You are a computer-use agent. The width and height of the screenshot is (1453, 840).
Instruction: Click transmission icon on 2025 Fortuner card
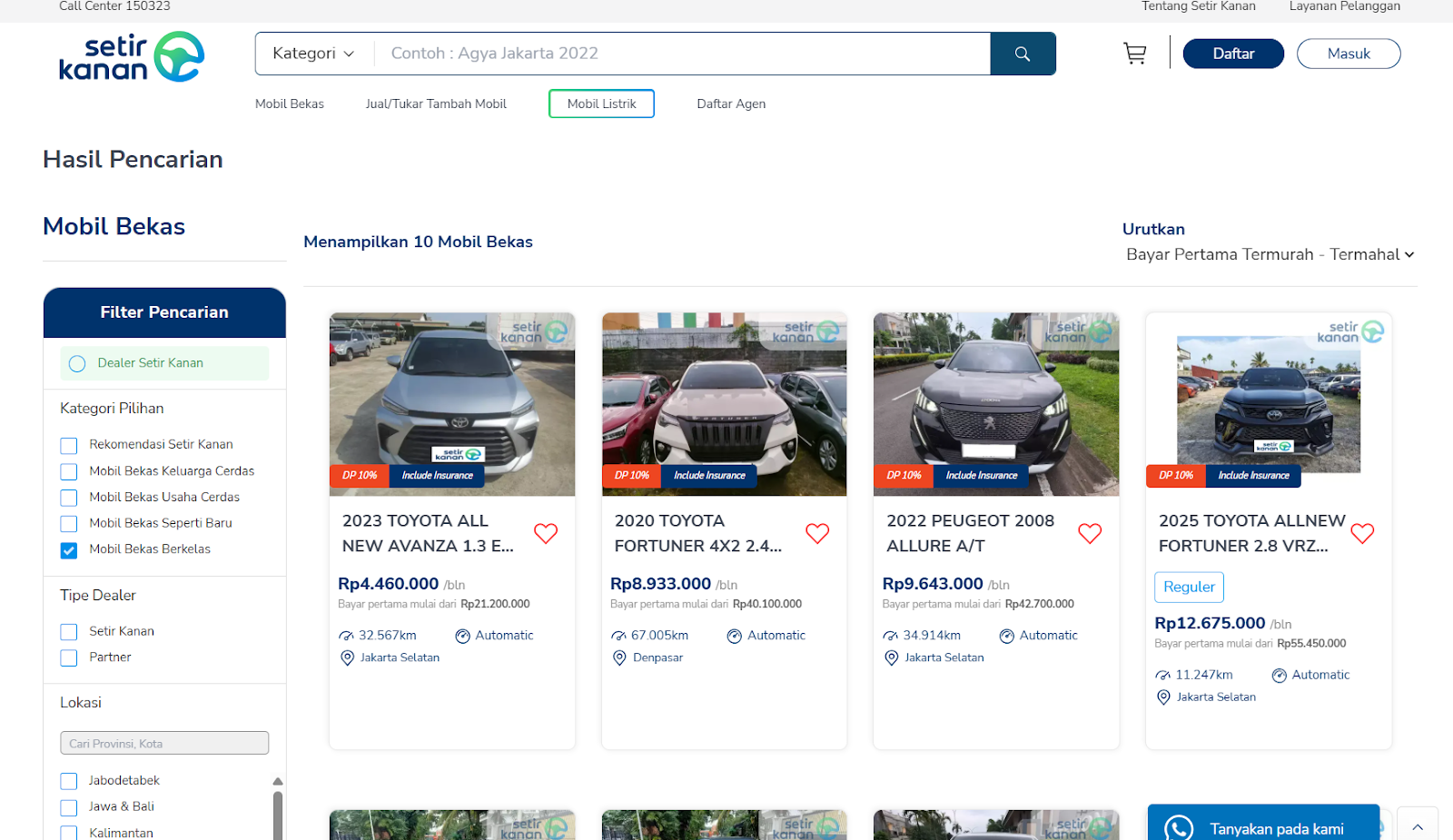click(1279, 675)
